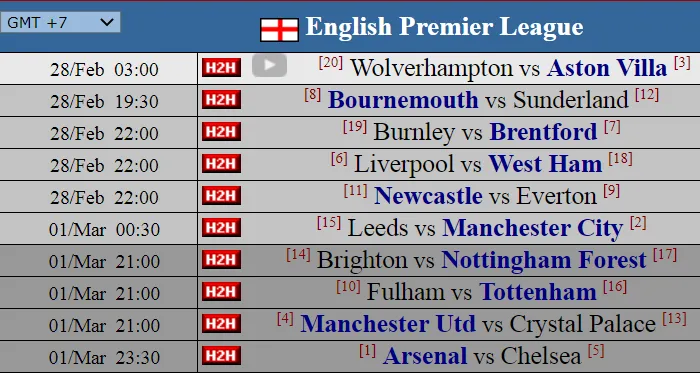The image size is (700, 373).
Task: Open H2H for Bournemouth vs Sunderland
Action: click(x=221, y=99)
